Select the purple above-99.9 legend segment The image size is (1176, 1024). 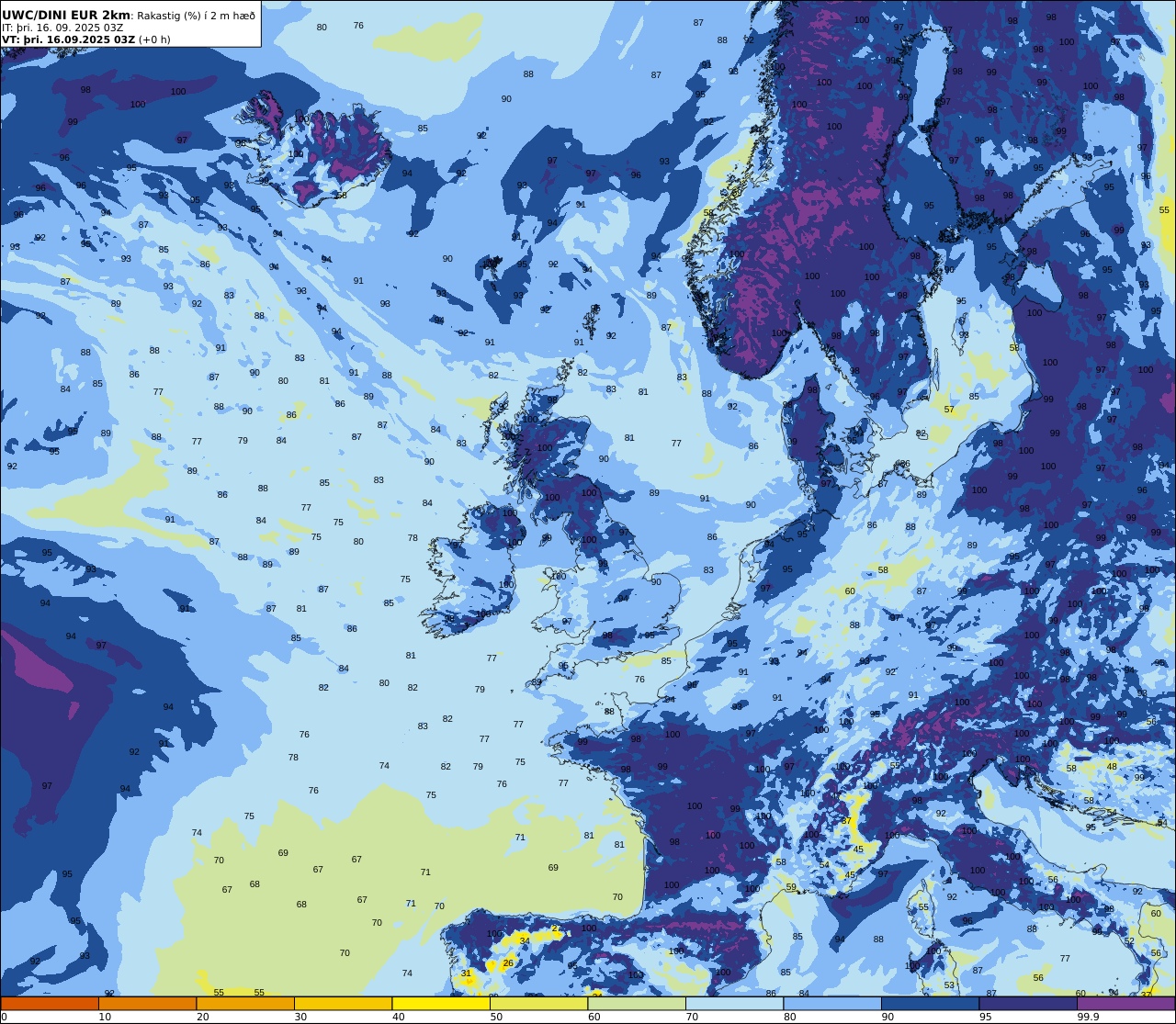pyautogui.click(x=1125, y=1003)
